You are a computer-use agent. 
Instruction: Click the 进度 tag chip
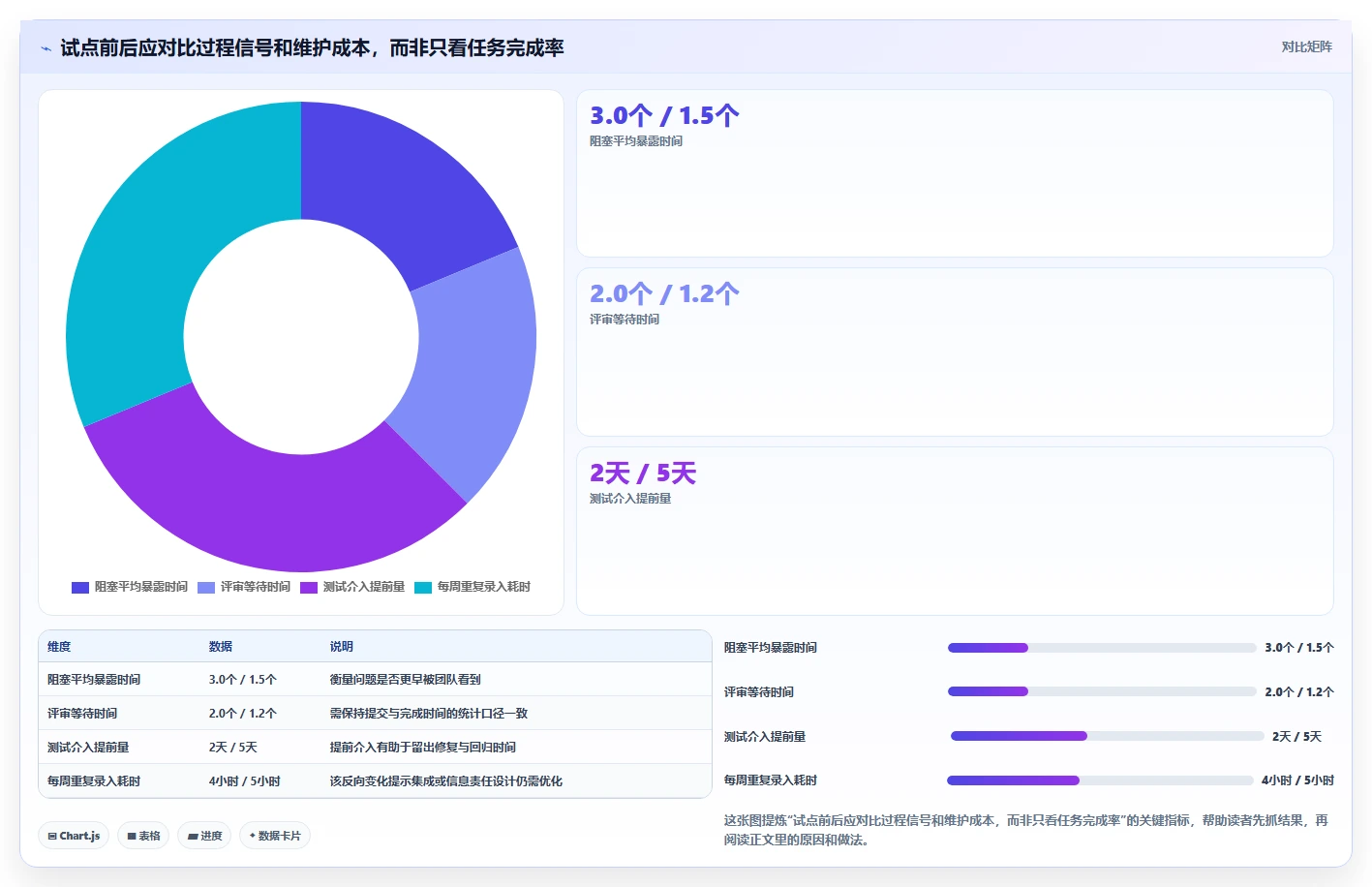(204, 836)
